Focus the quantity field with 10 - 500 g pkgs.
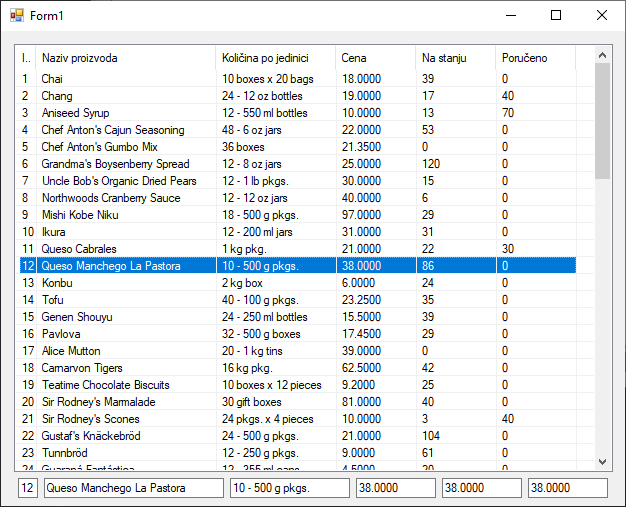The height and width of the screenshot is (507, 626). pyautogui.click(x=289, y=488)
